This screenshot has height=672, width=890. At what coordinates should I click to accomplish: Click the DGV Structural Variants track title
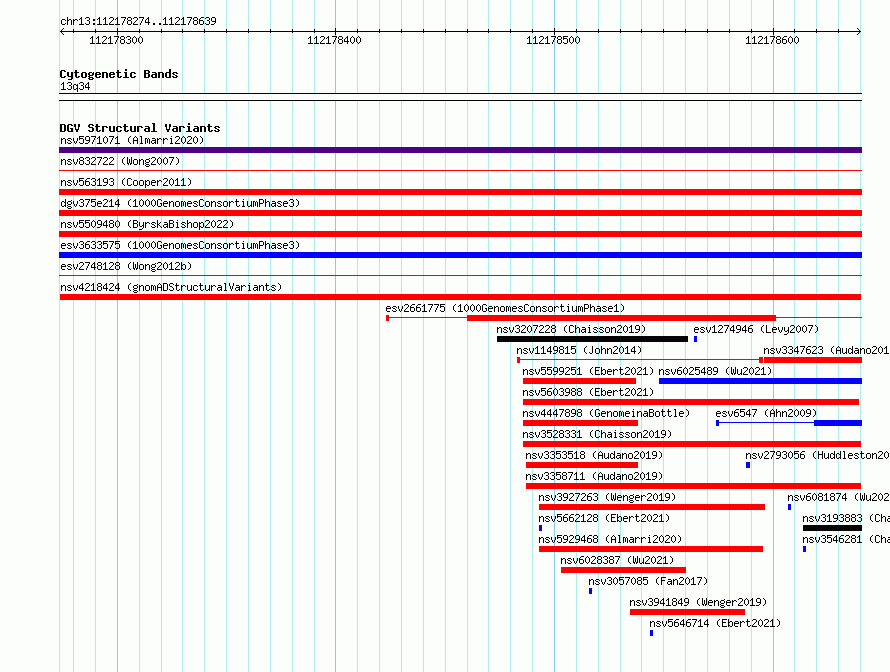pos(140,128)
